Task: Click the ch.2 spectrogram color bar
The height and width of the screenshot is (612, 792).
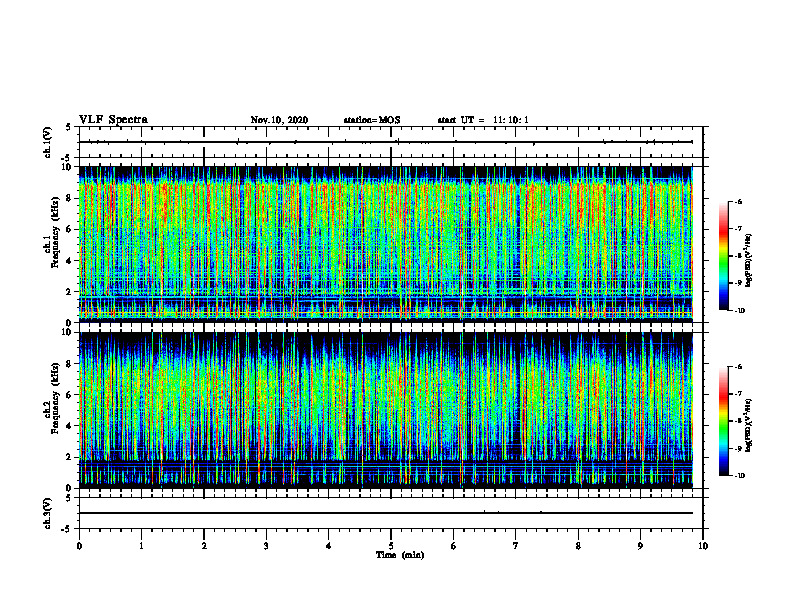Action: 723,421
